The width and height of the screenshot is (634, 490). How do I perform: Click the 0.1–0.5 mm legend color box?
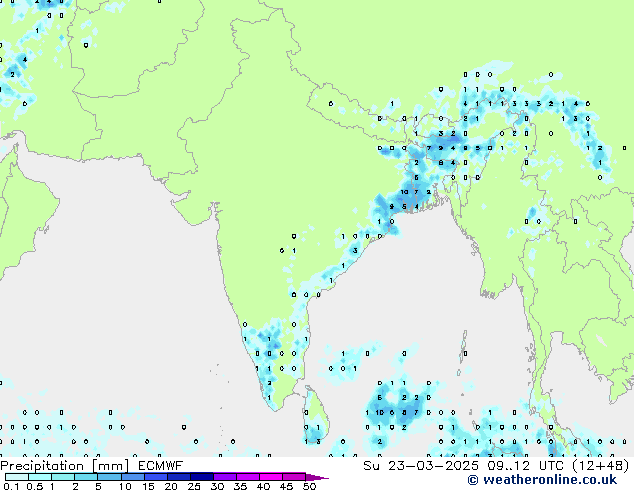[x=17, y=477]
